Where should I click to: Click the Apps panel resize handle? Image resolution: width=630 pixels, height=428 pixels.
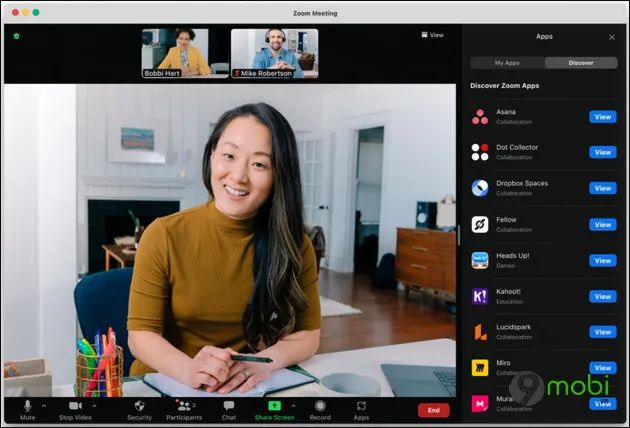coord(459,236)
